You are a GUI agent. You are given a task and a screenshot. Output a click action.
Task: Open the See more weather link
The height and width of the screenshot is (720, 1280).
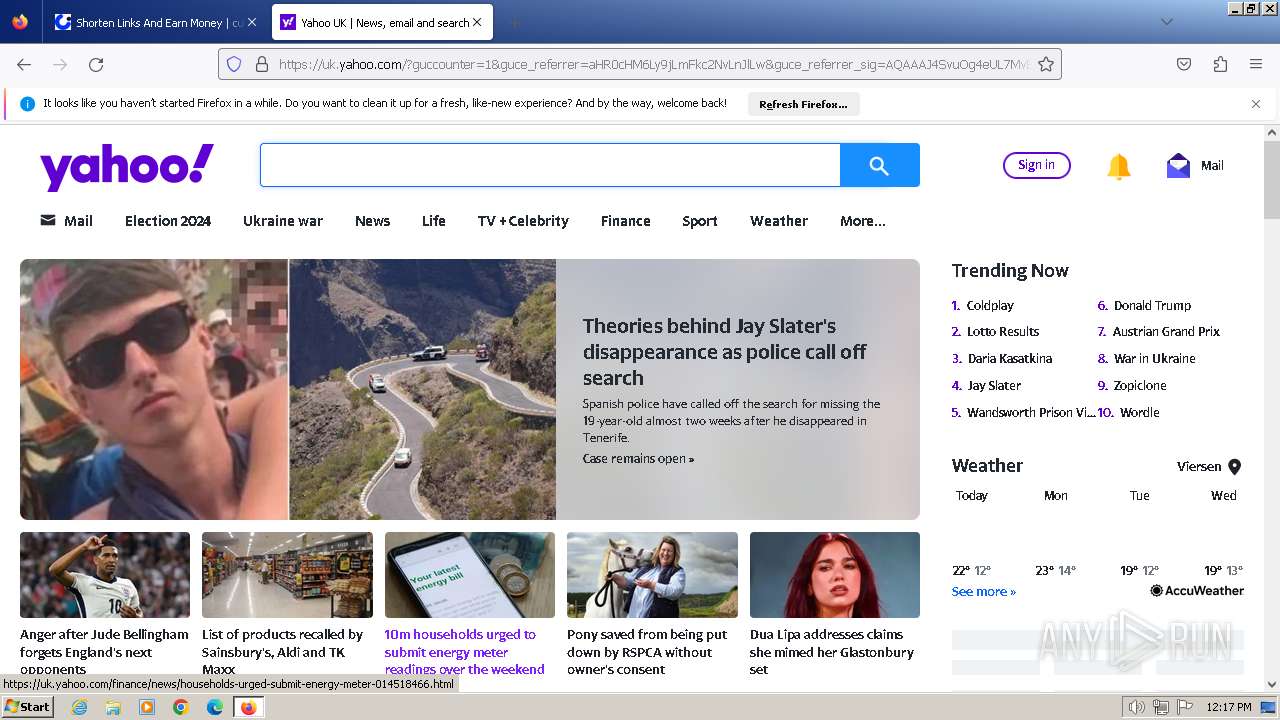pos(984,591)
